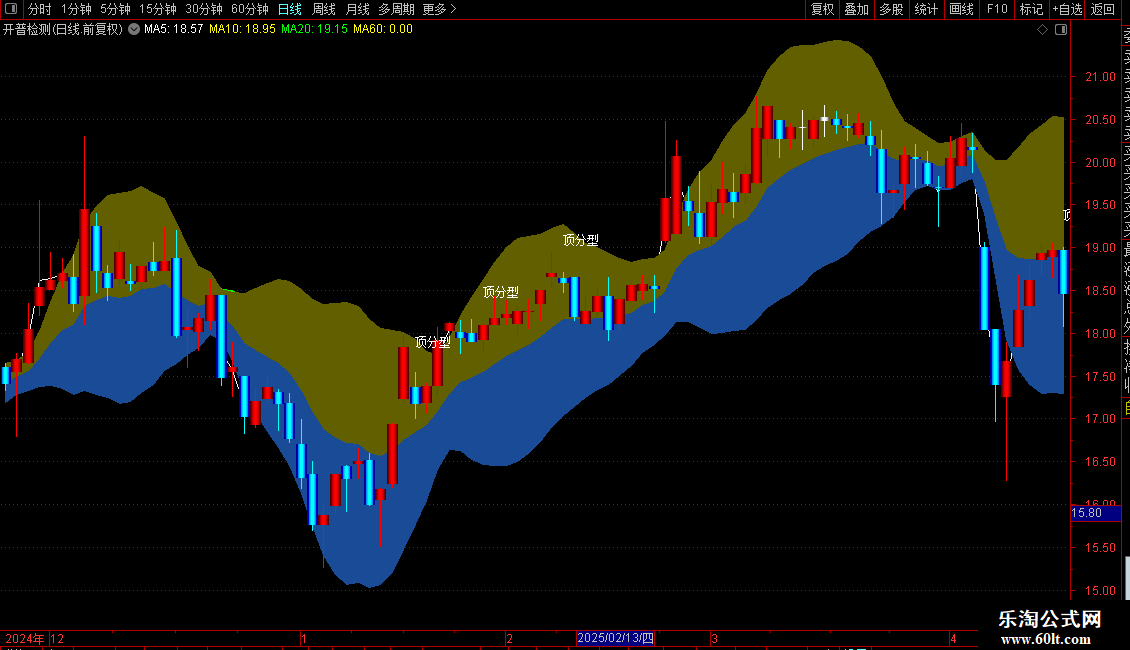The image size is (1130, 650).
Task: Click the 15.00 price axis label
Action: [x=1100, y=590]
